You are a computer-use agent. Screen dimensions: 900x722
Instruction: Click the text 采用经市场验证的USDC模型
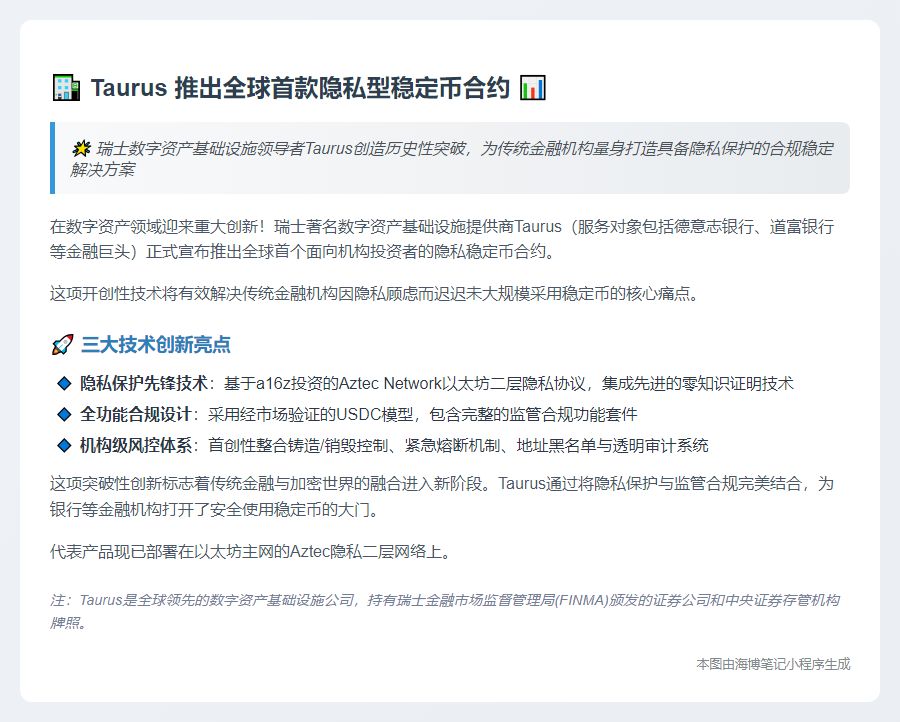[422, 414]
